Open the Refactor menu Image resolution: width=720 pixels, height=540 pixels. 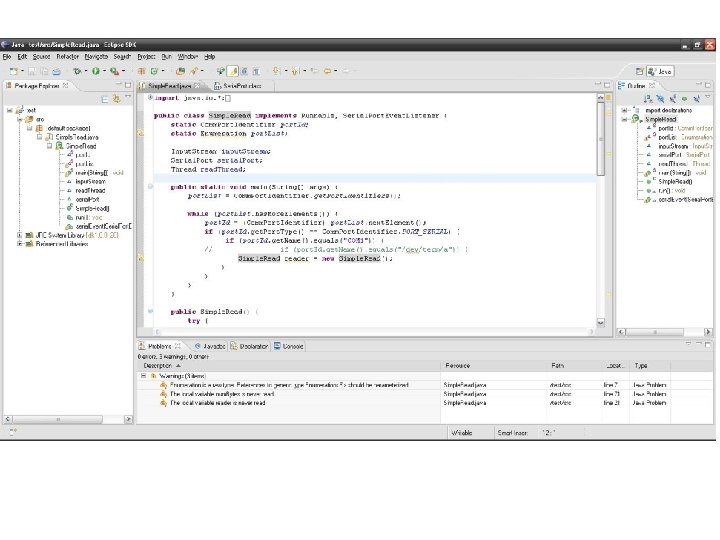click(x=67, y=57)
